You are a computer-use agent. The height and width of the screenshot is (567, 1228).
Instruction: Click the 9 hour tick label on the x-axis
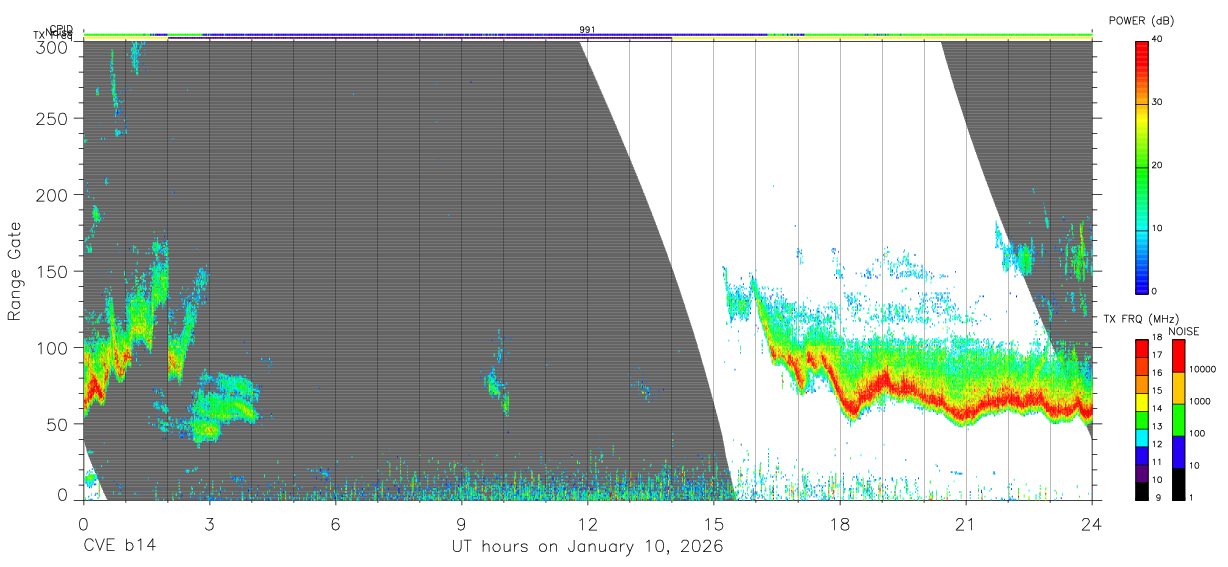(462, 523)
